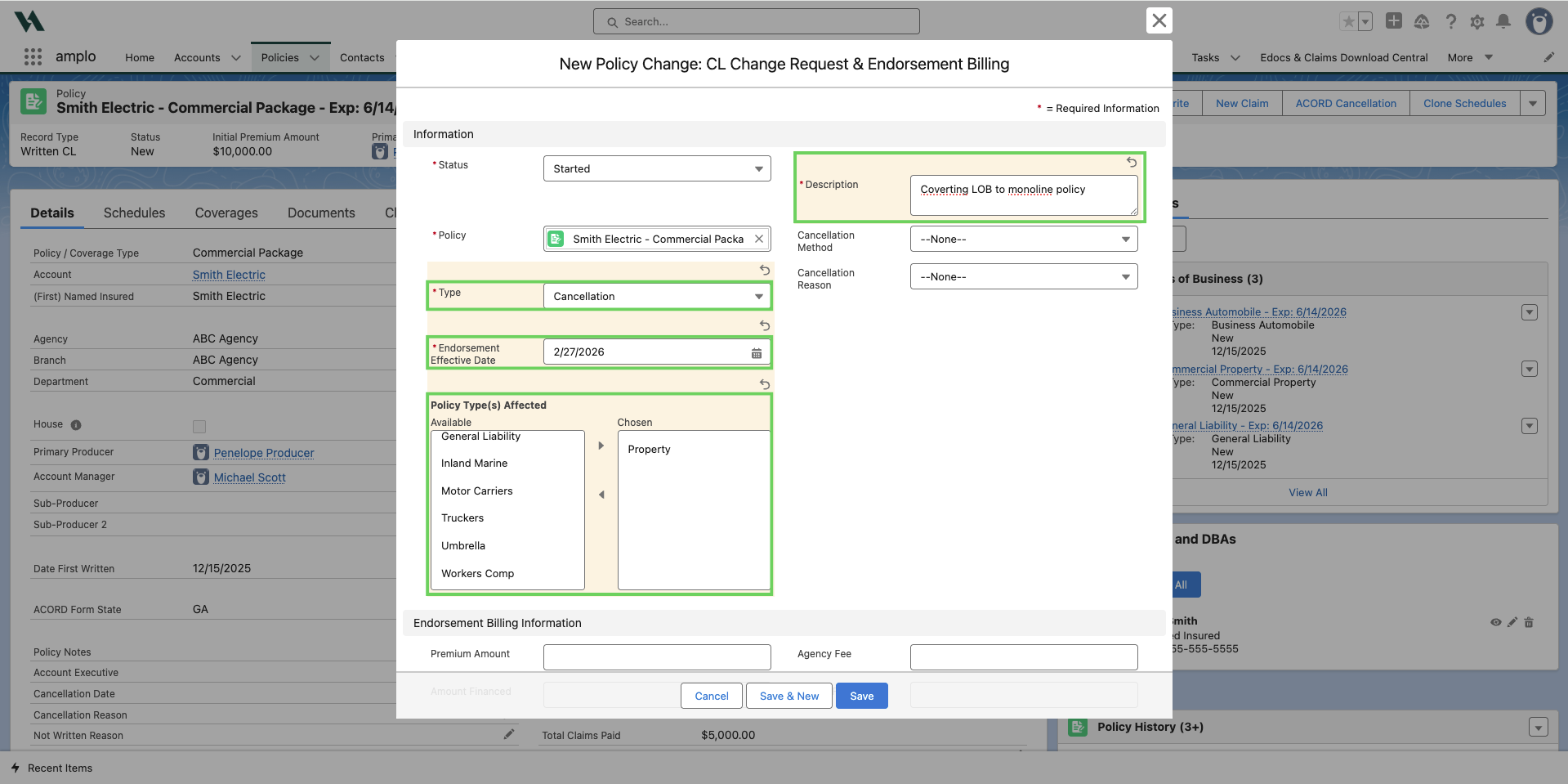Expand the Accounts tab dropdown chevron
This screenshot has width=1568, height=784.
236,58
